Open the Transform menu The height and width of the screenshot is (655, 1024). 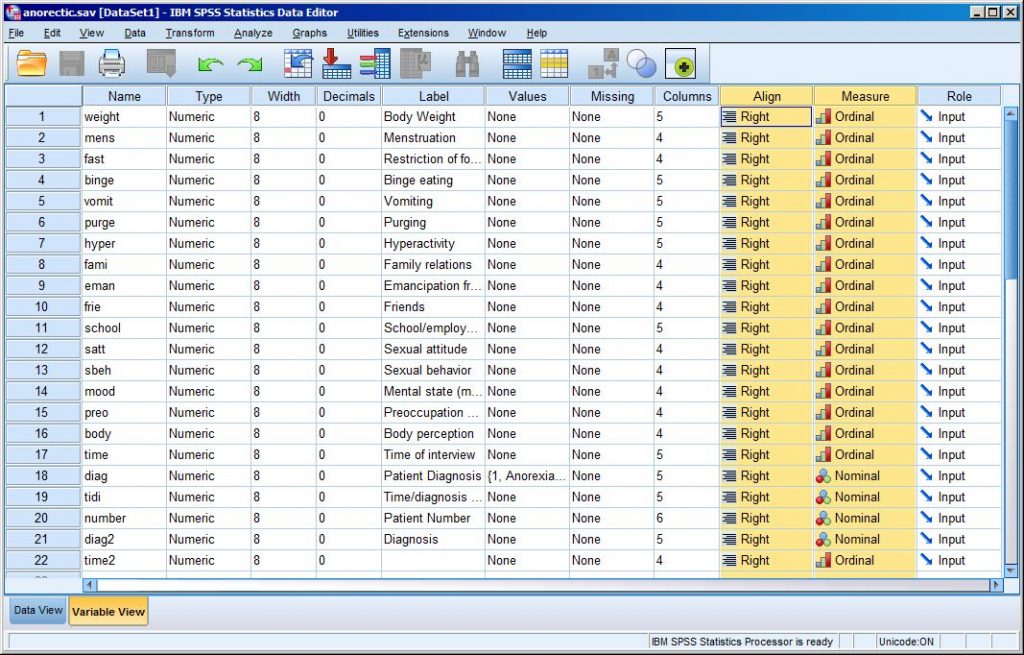coord(190,33)
